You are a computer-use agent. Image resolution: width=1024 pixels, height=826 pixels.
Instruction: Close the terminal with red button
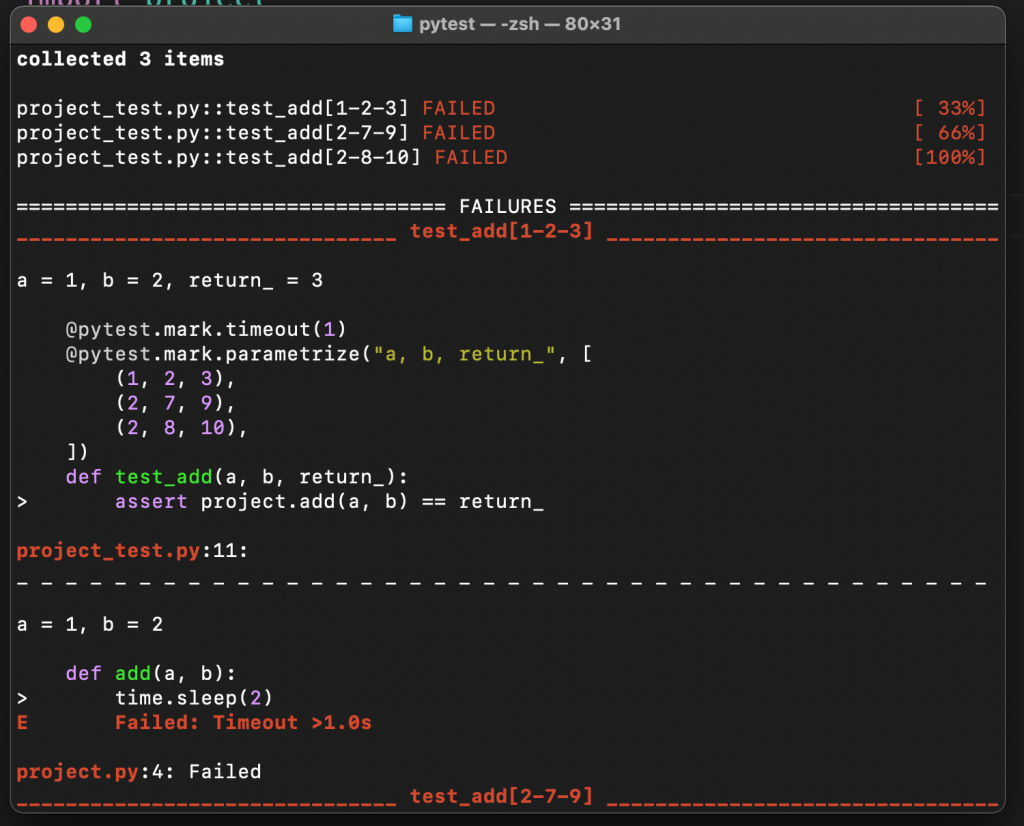click(x=29, y=25)
